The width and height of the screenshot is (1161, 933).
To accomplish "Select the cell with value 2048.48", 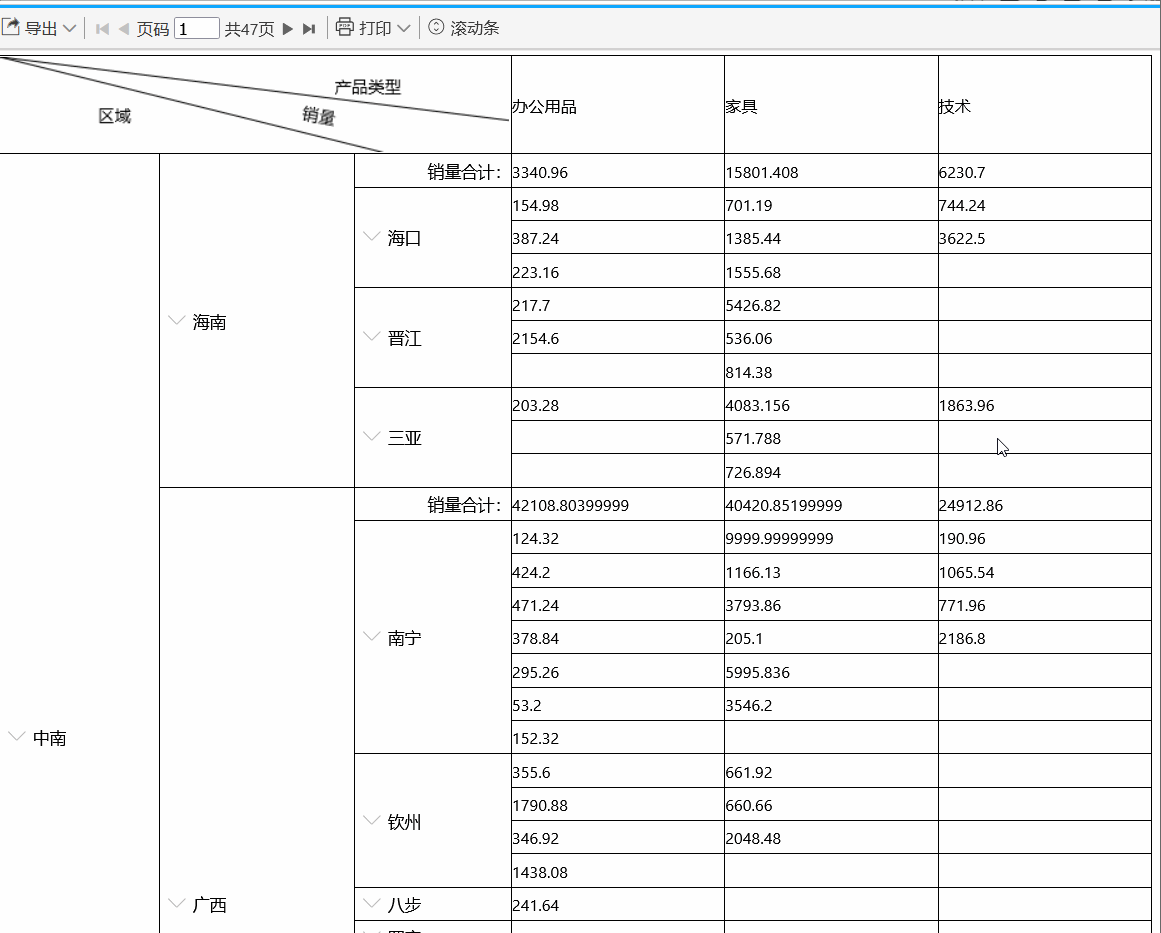I will click(x=831, y=838).
